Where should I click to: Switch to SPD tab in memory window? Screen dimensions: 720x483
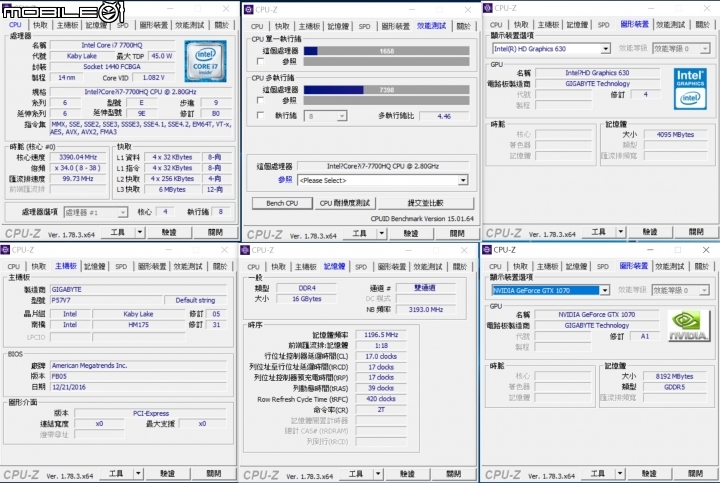361,267
